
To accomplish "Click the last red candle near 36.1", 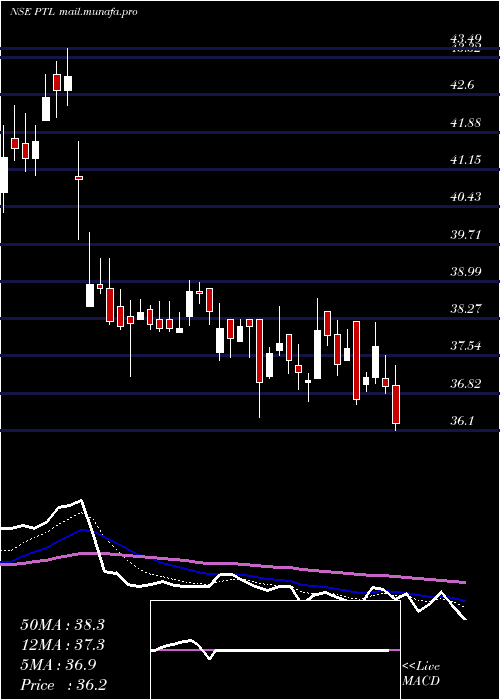I will [396, 404].
